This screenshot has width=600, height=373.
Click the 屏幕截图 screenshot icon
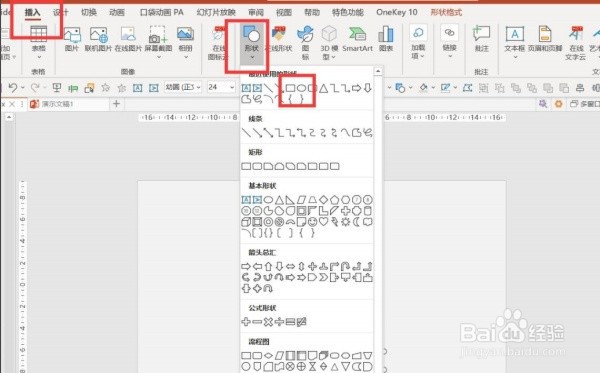pyautogui.click(x=158, y=41)
